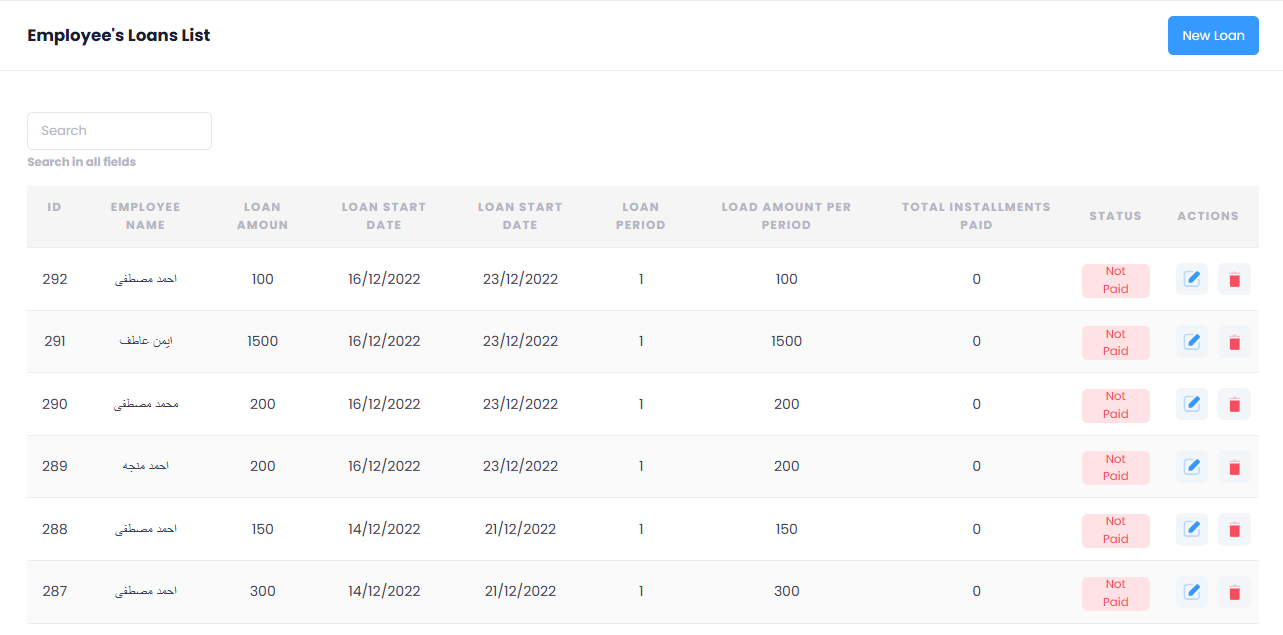Sort by Loan Period column header

tap(640, 216)
